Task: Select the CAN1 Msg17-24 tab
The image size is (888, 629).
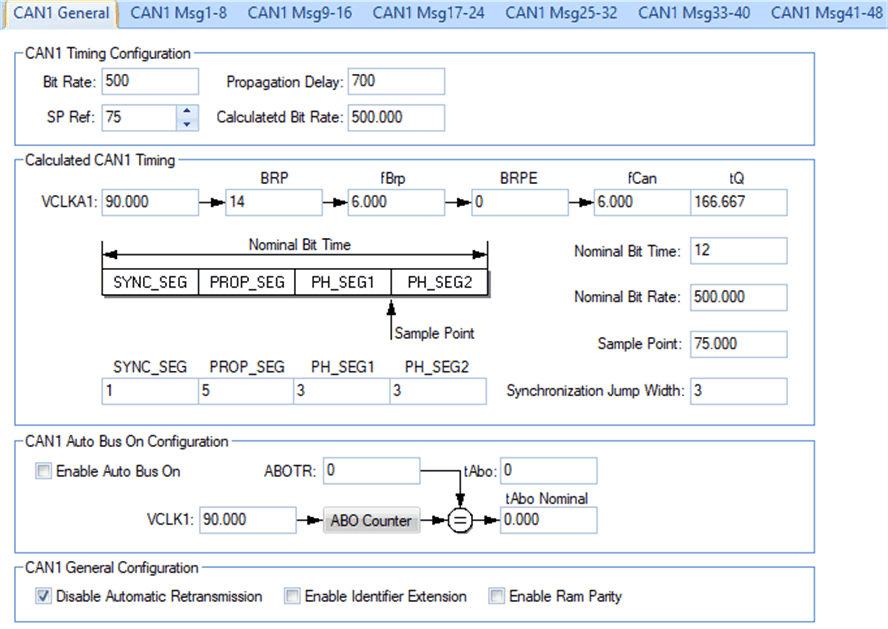Action: point(429,13)
